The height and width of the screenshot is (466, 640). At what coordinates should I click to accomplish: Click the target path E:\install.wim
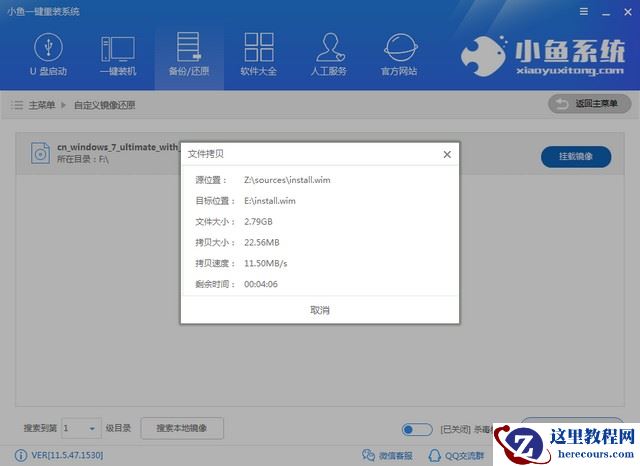point(270,201)
